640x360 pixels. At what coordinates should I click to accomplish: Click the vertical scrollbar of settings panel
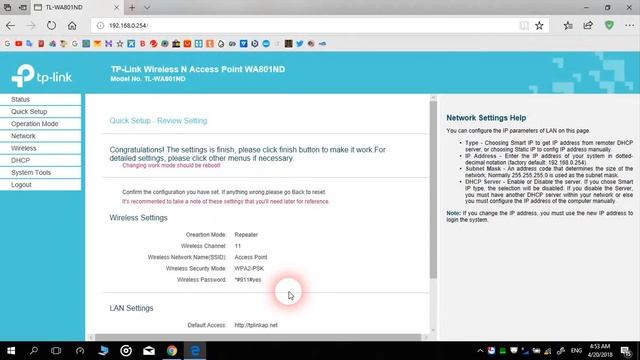point(433,190)
